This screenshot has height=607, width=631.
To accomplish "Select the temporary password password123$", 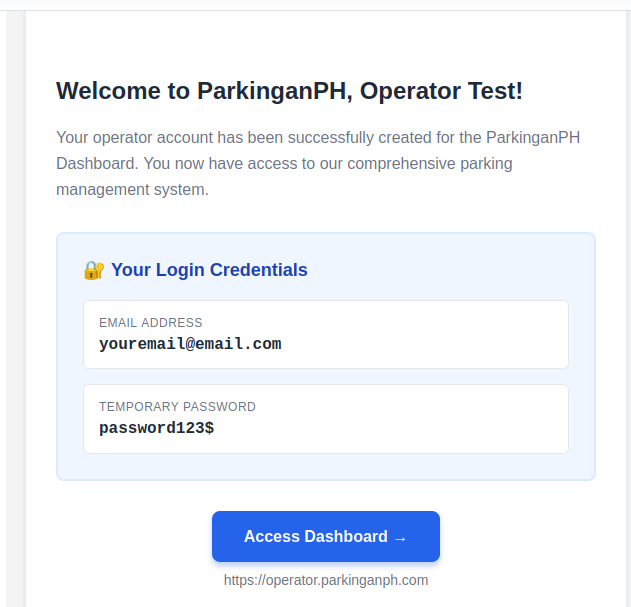I will point(157,428).
